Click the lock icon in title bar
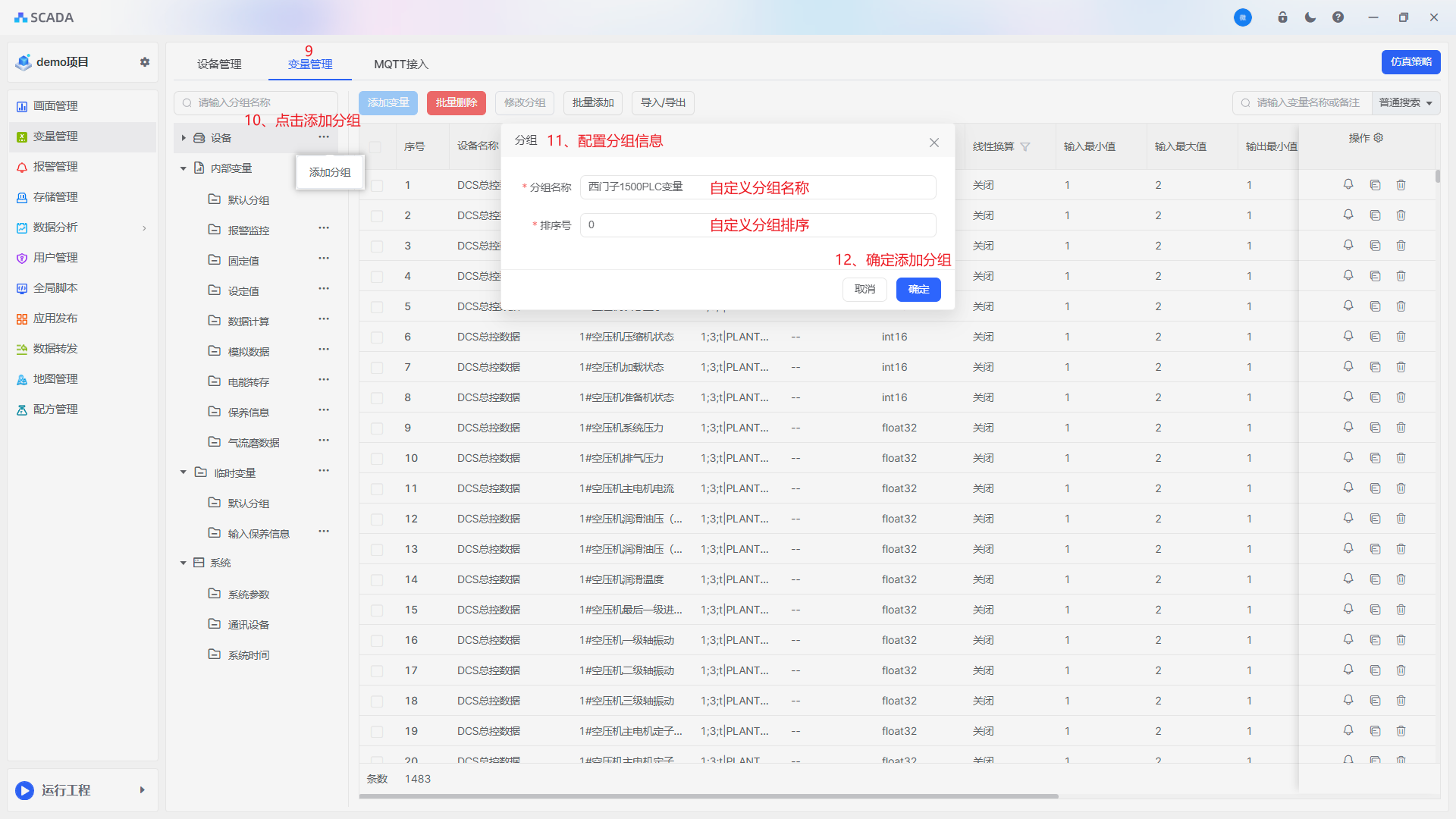 [x=1282, y=17]
